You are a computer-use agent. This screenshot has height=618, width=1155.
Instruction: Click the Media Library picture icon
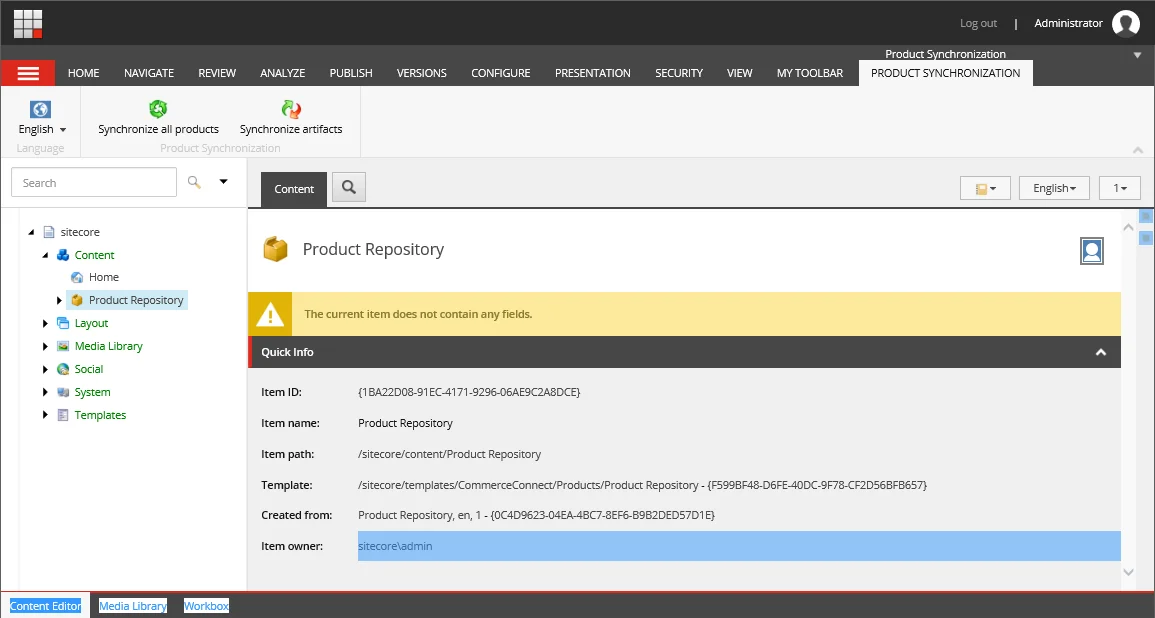[x=63, y=346]
